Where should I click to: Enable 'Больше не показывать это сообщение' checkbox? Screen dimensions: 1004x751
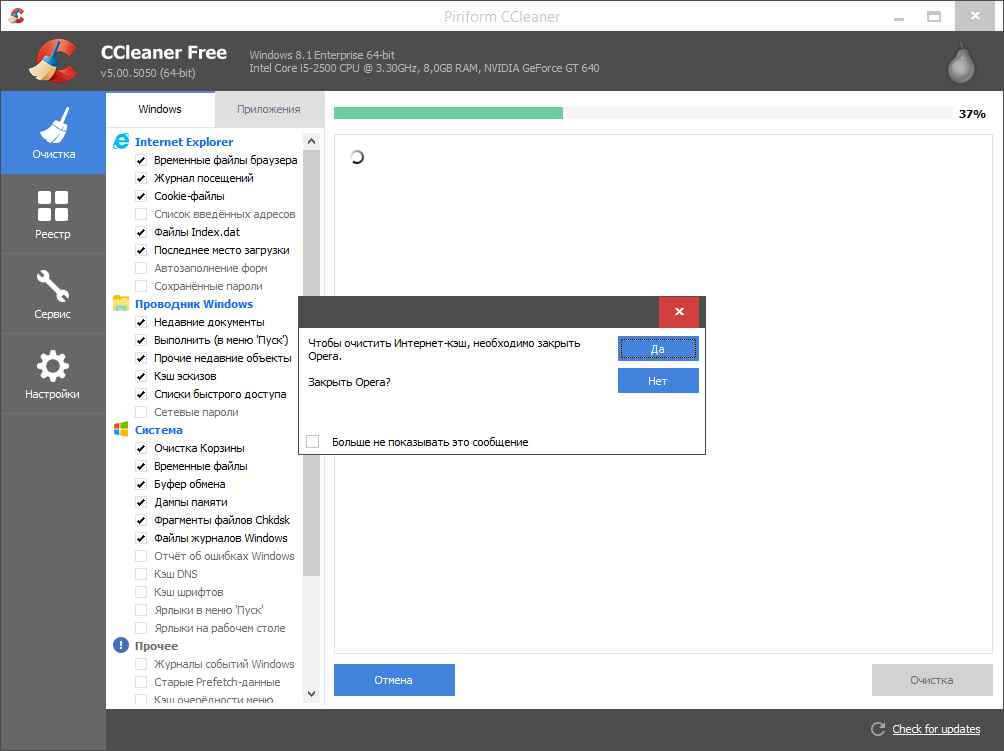[x=313, y=442]
